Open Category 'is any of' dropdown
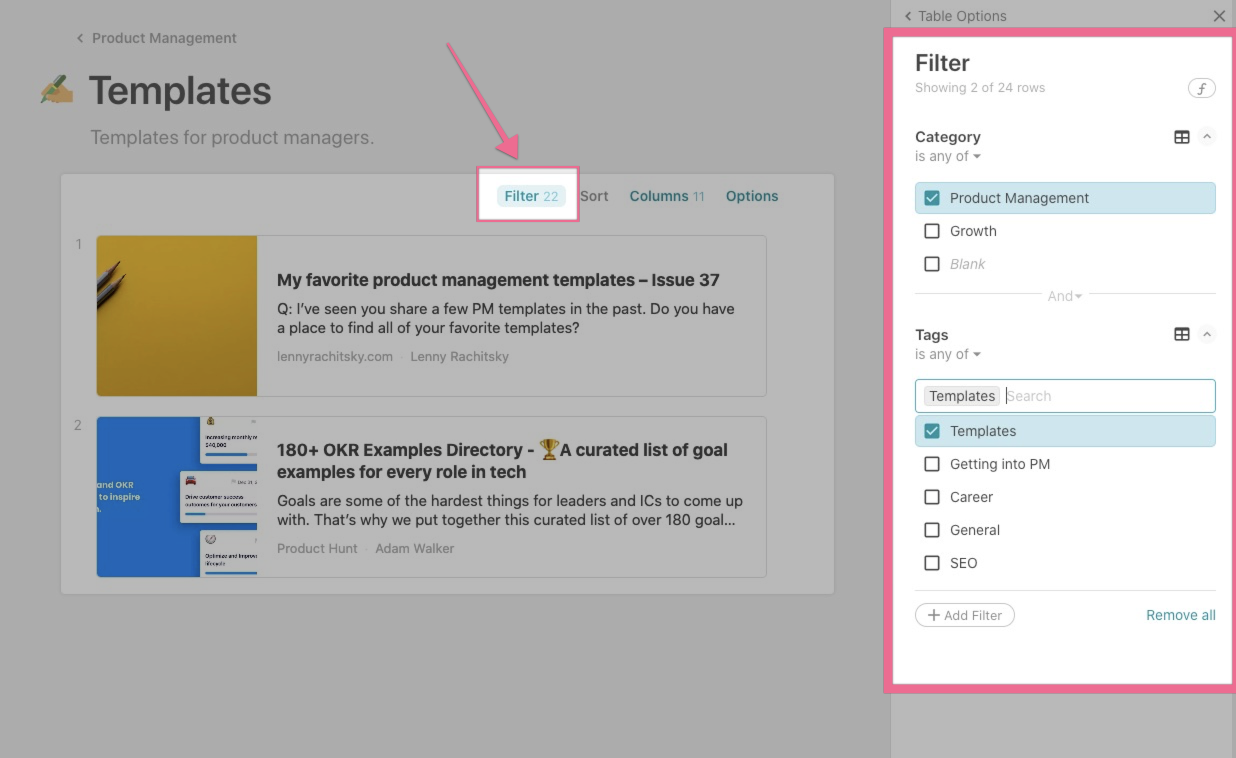 (948, 156)
